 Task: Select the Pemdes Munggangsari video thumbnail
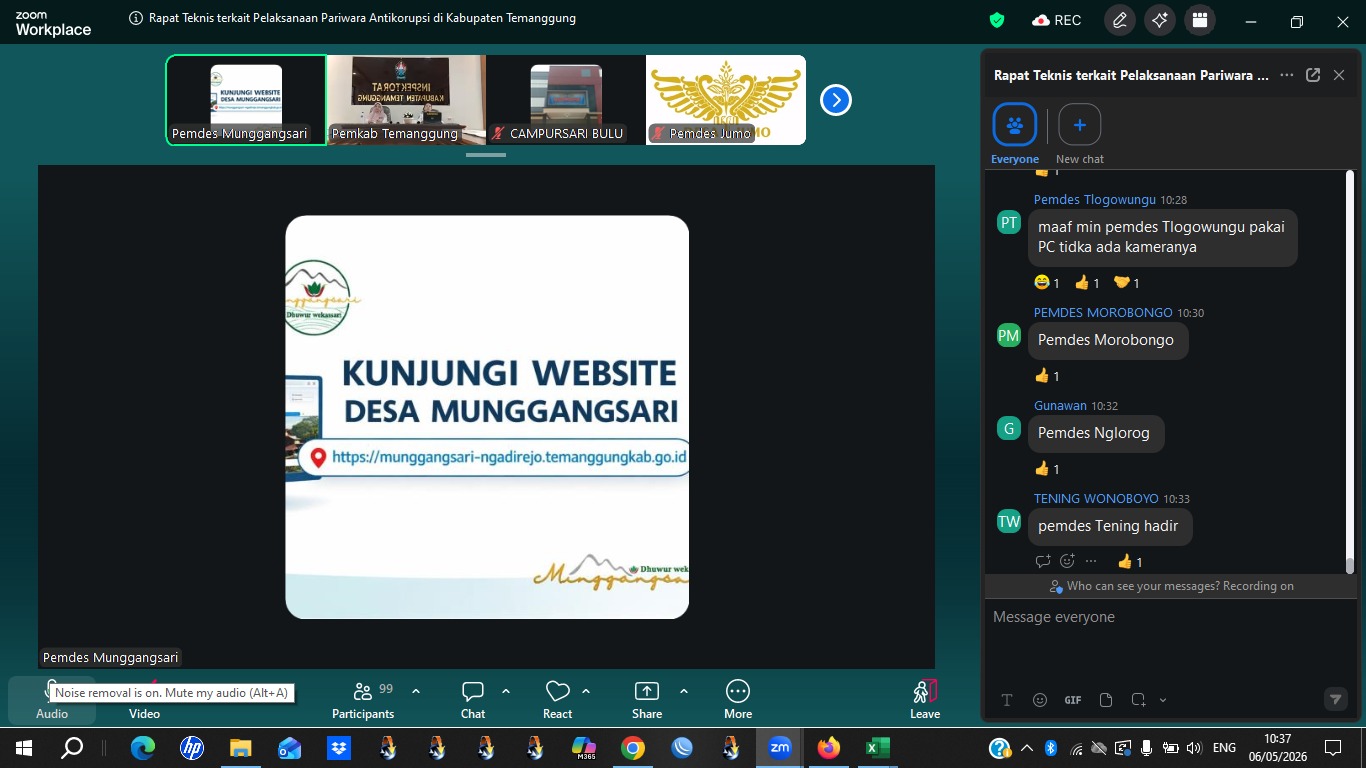coord(246,100)
